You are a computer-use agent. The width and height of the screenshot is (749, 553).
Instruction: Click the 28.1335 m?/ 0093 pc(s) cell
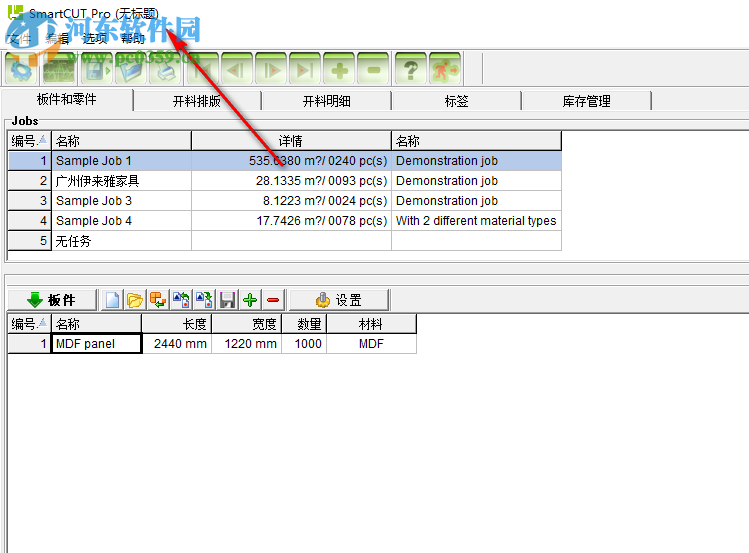pos(291,181)
